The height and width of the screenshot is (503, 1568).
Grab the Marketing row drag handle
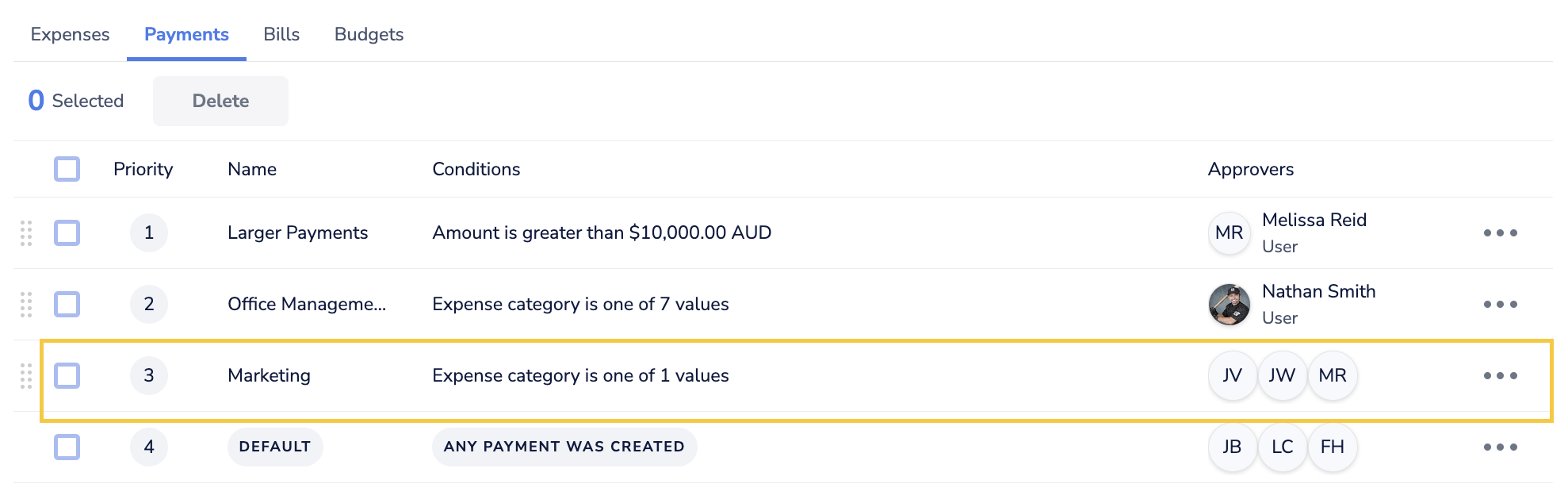(25, 375)
